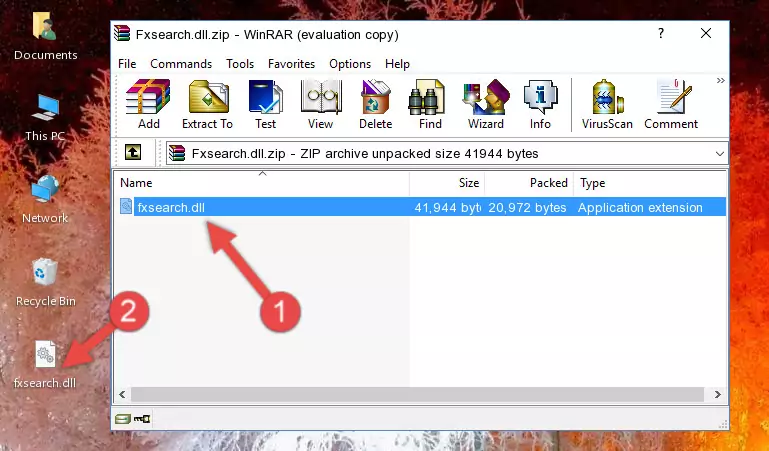Select the Documents desktop icon
769x451 pixels.
tap(45, 37)
